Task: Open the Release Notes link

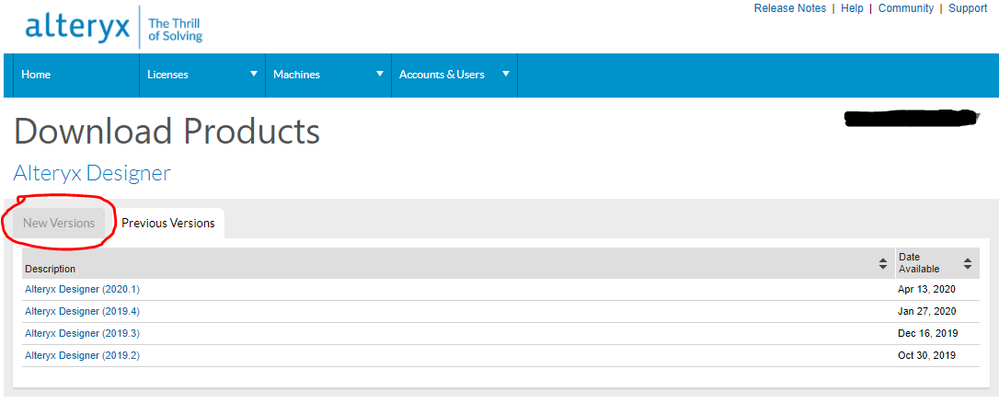Action: (x=789, y=8)
